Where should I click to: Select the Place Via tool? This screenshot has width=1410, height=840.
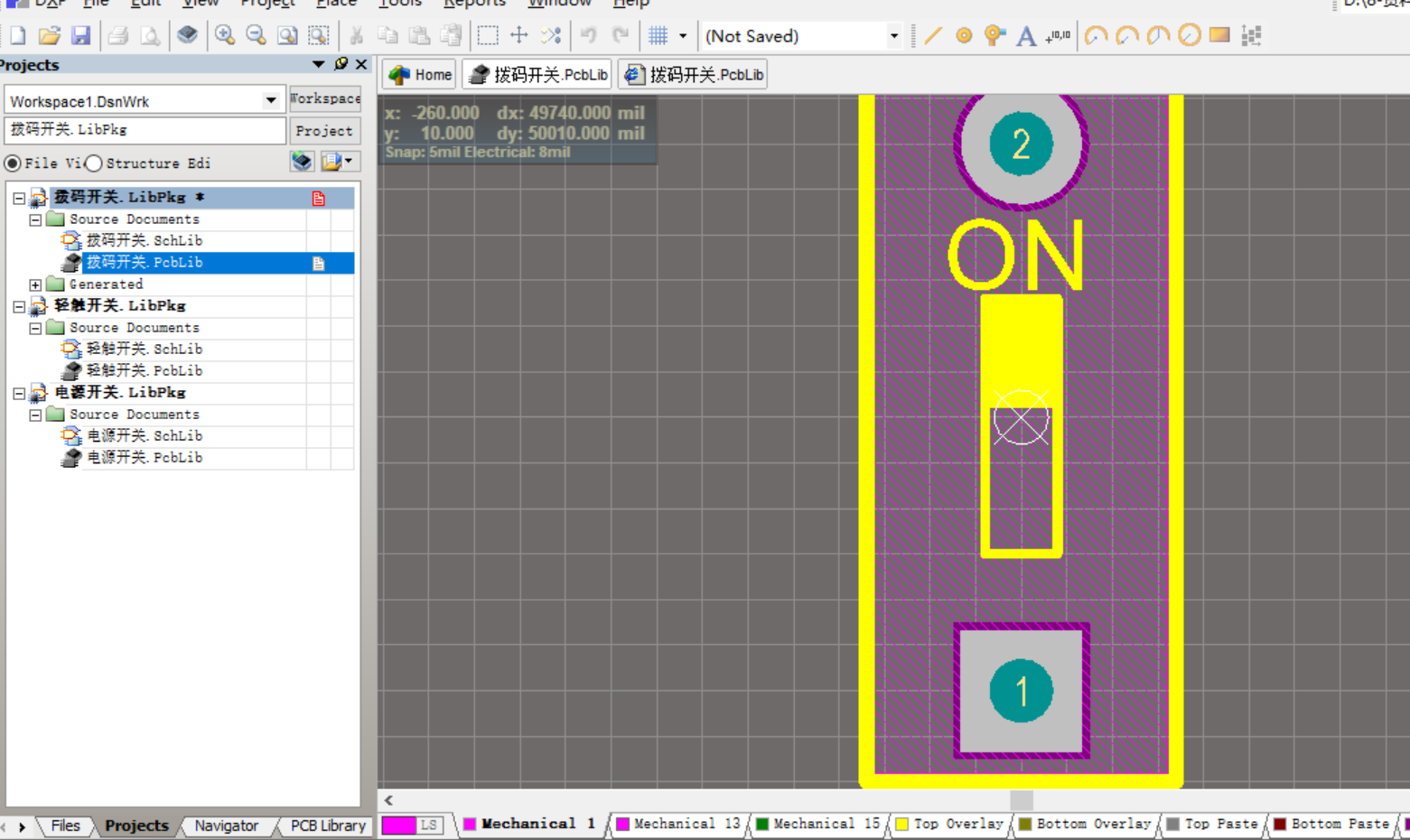point(994,36)
